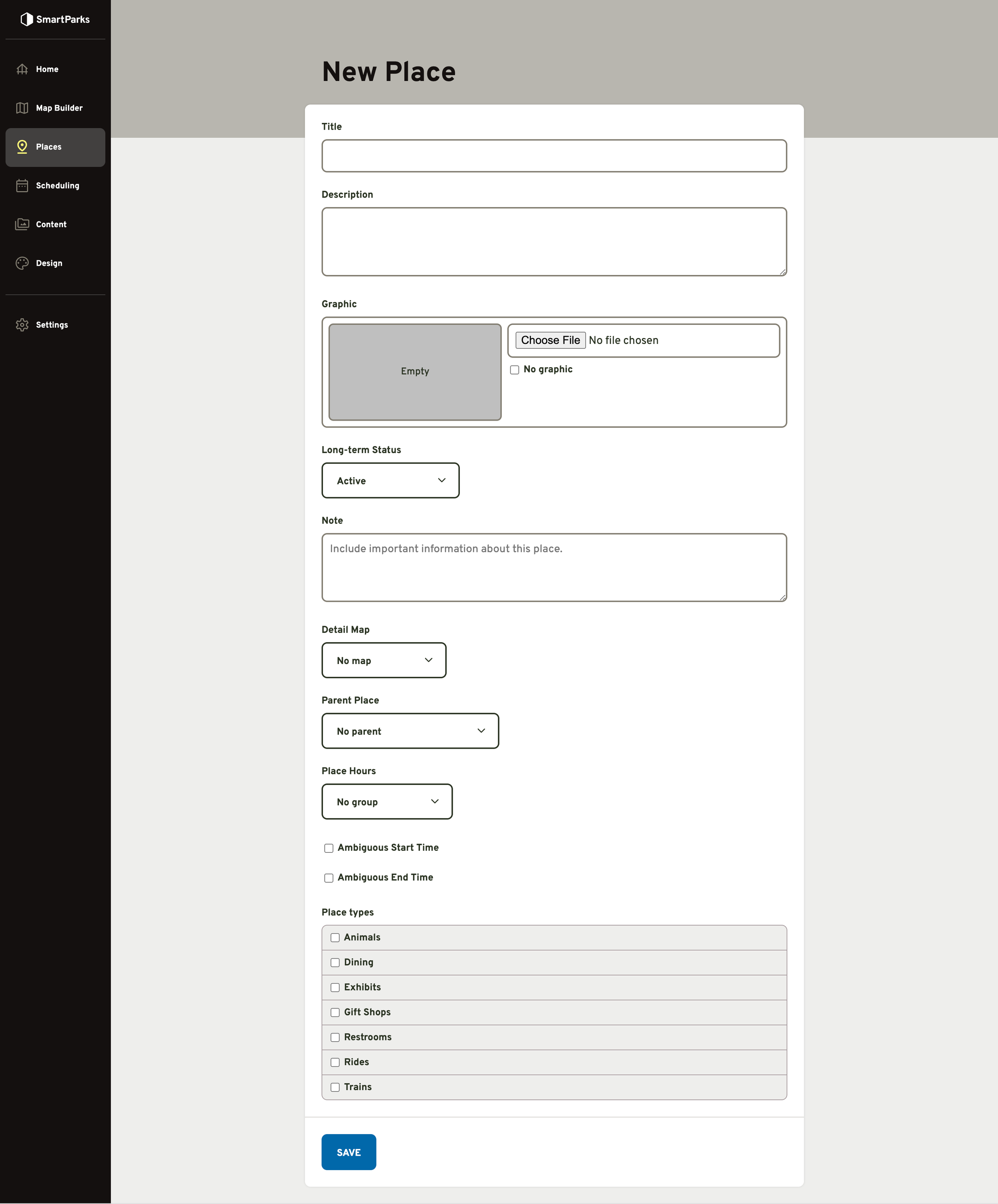Viewport: 998px width, 1204px height.
Task: Click the Empty graphic preview thumbnail
Action: [415, 372]
